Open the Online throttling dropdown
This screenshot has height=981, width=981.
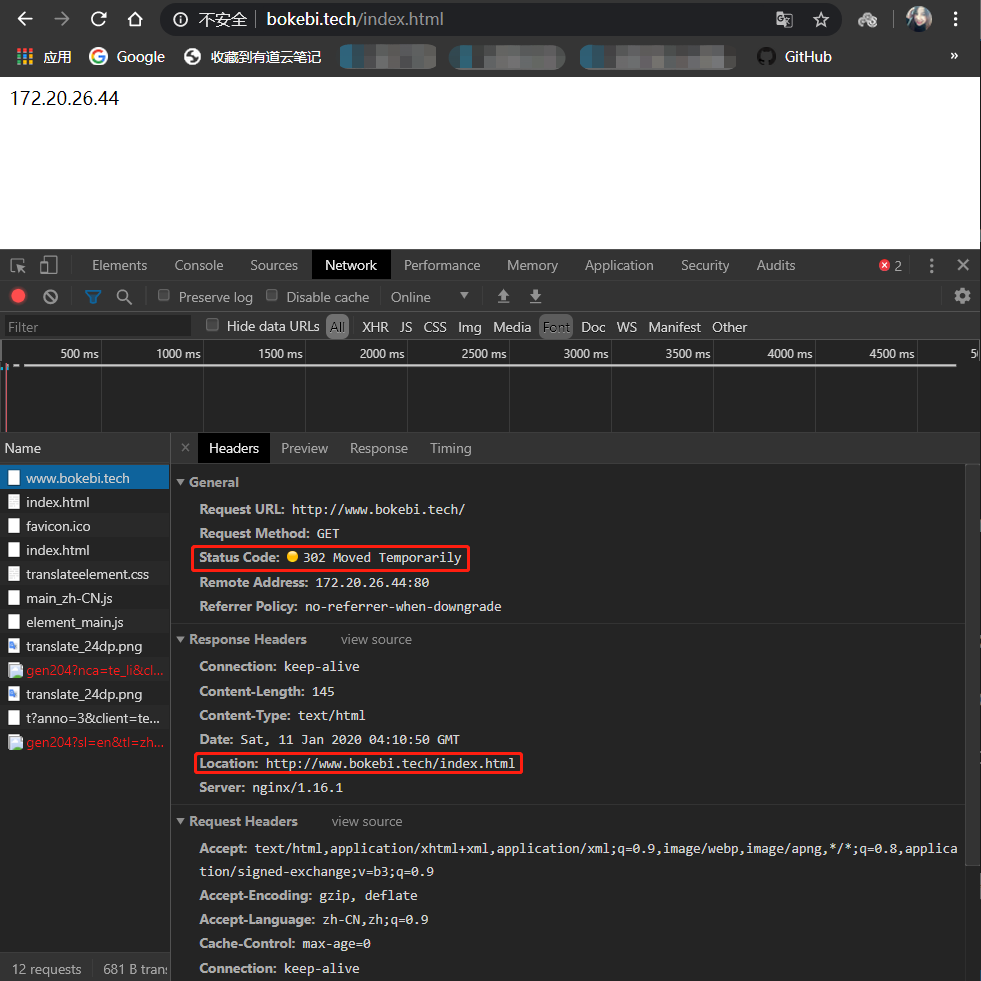[429, 297]
